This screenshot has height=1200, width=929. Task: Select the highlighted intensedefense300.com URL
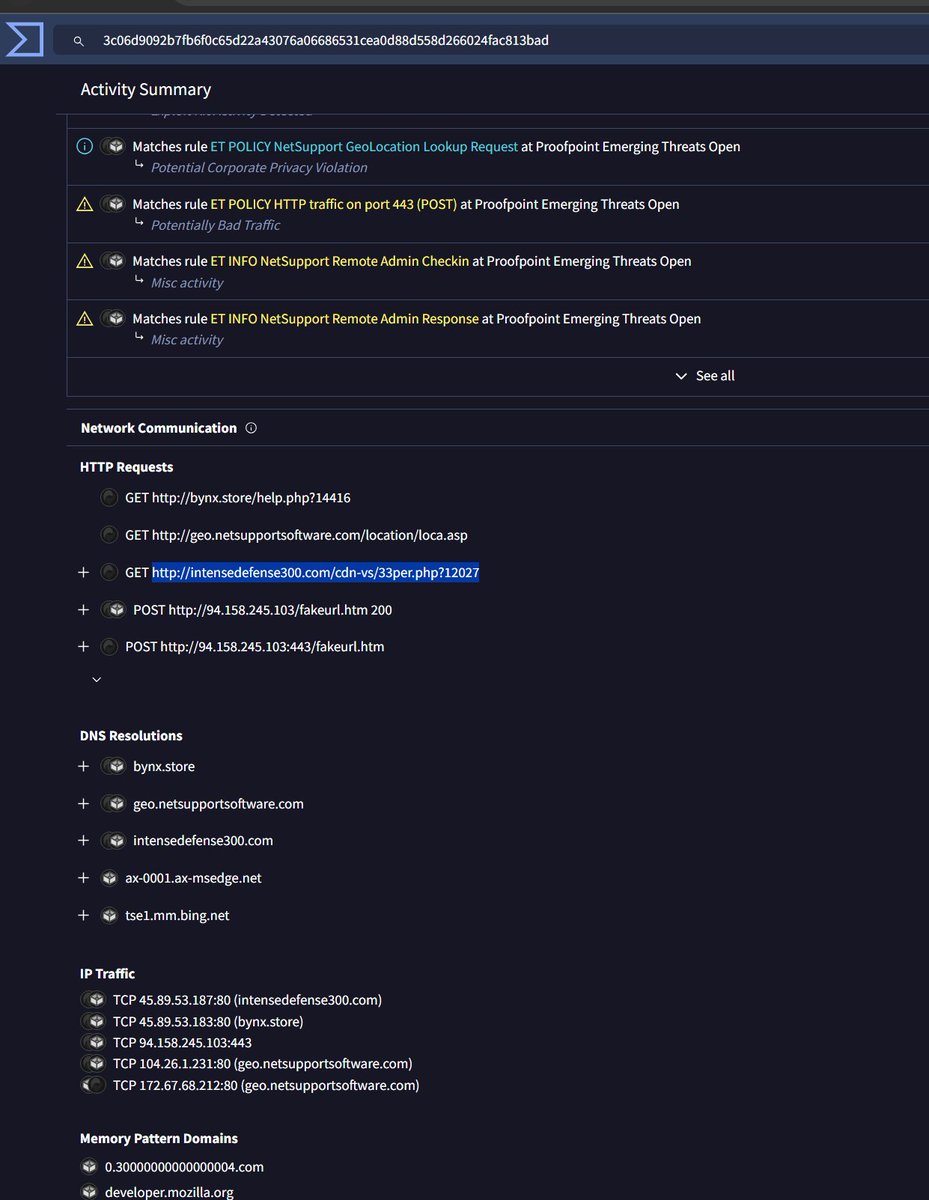click(x=315, y=572)
